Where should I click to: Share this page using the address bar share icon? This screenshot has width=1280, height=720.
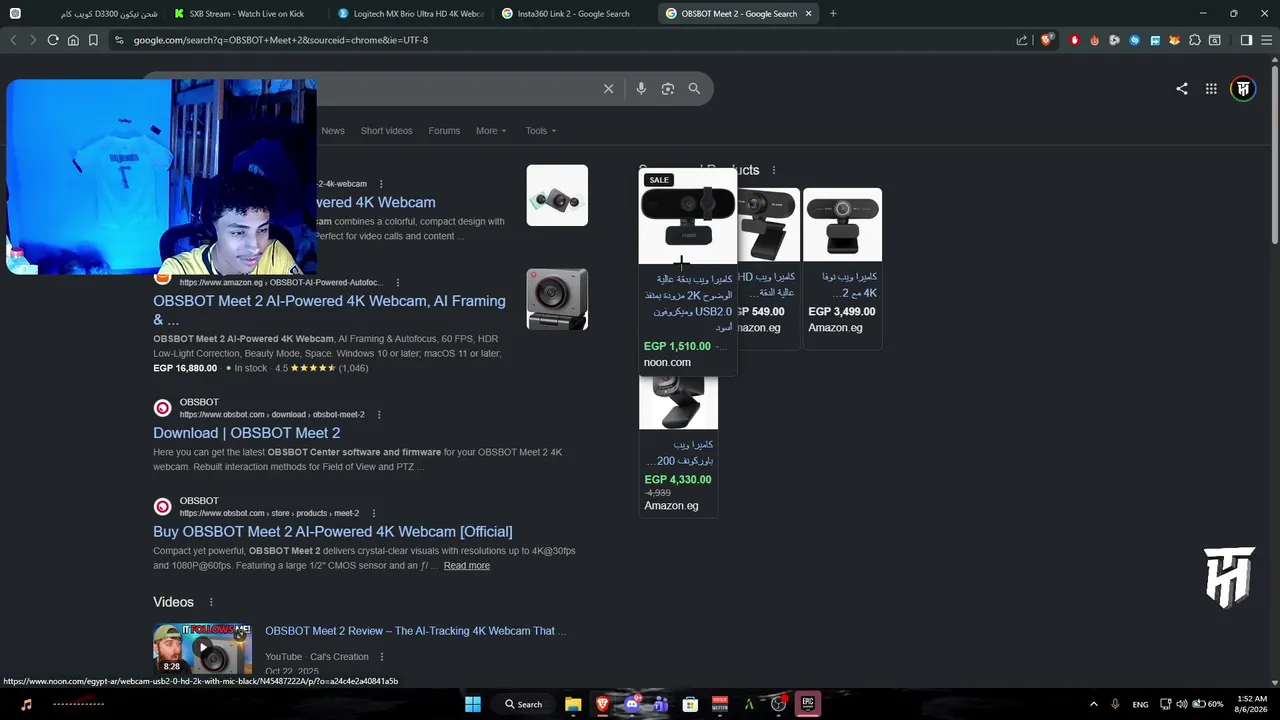click(1022, 40)
